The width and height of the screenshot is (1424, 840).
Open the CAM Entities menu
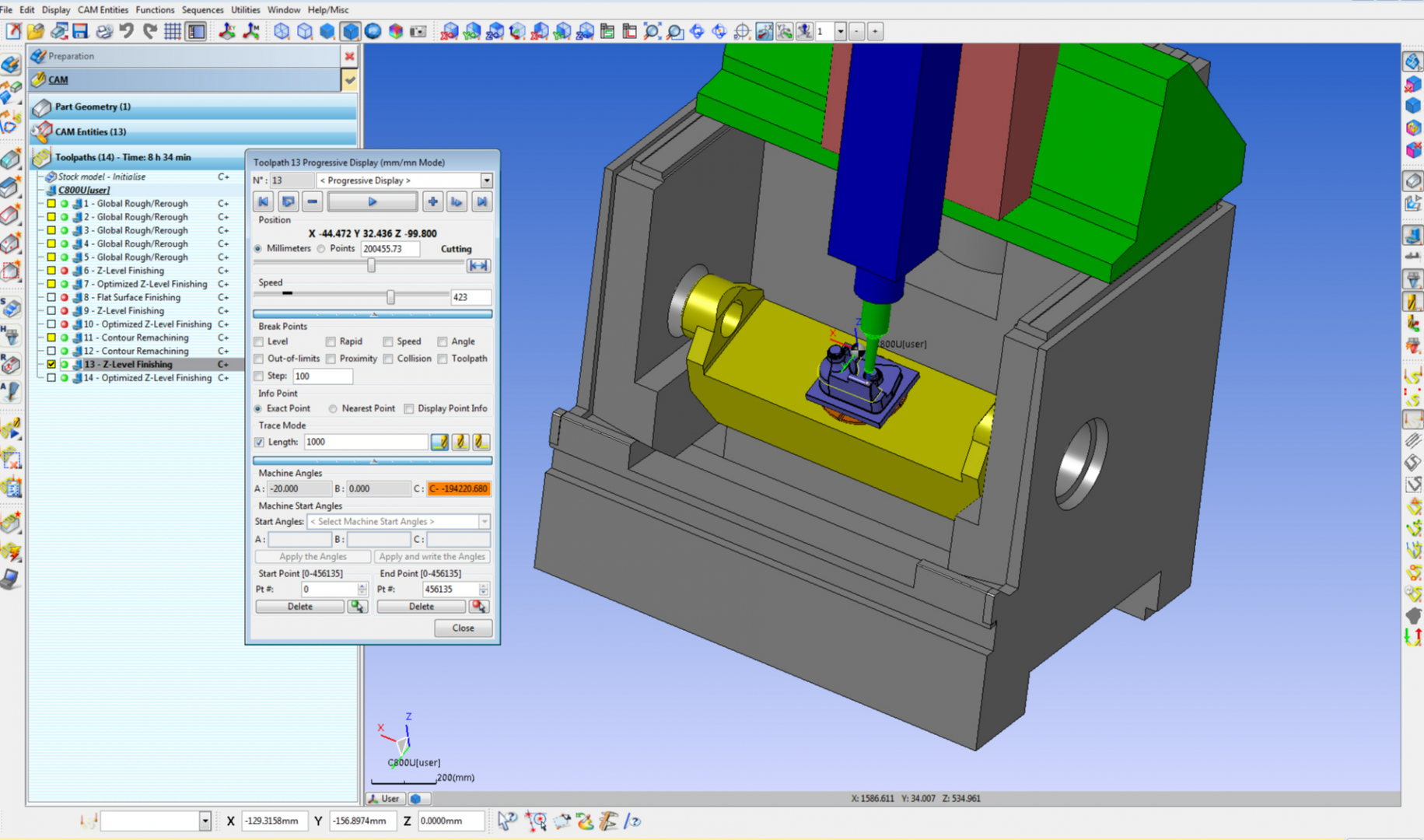103,9
